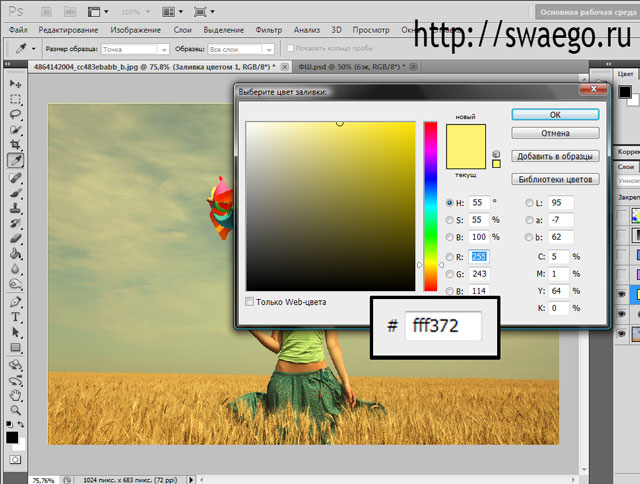Select the 3D Camera Rotate tool

(x=16, y=380)
